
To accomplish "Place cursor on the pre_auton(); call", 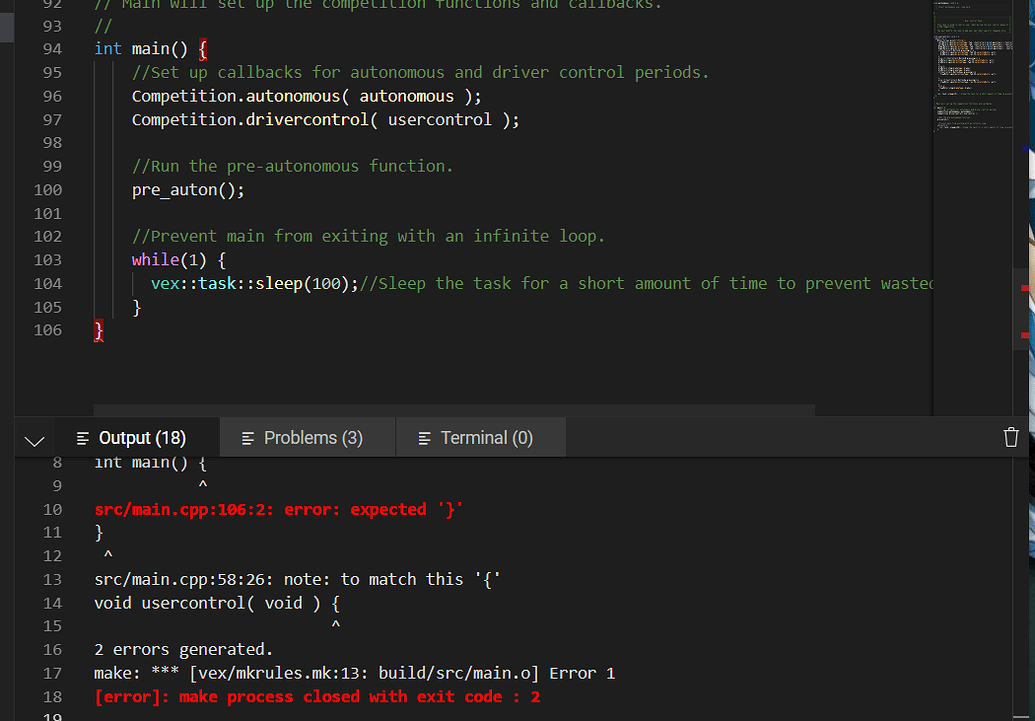I will coord(188,190).
